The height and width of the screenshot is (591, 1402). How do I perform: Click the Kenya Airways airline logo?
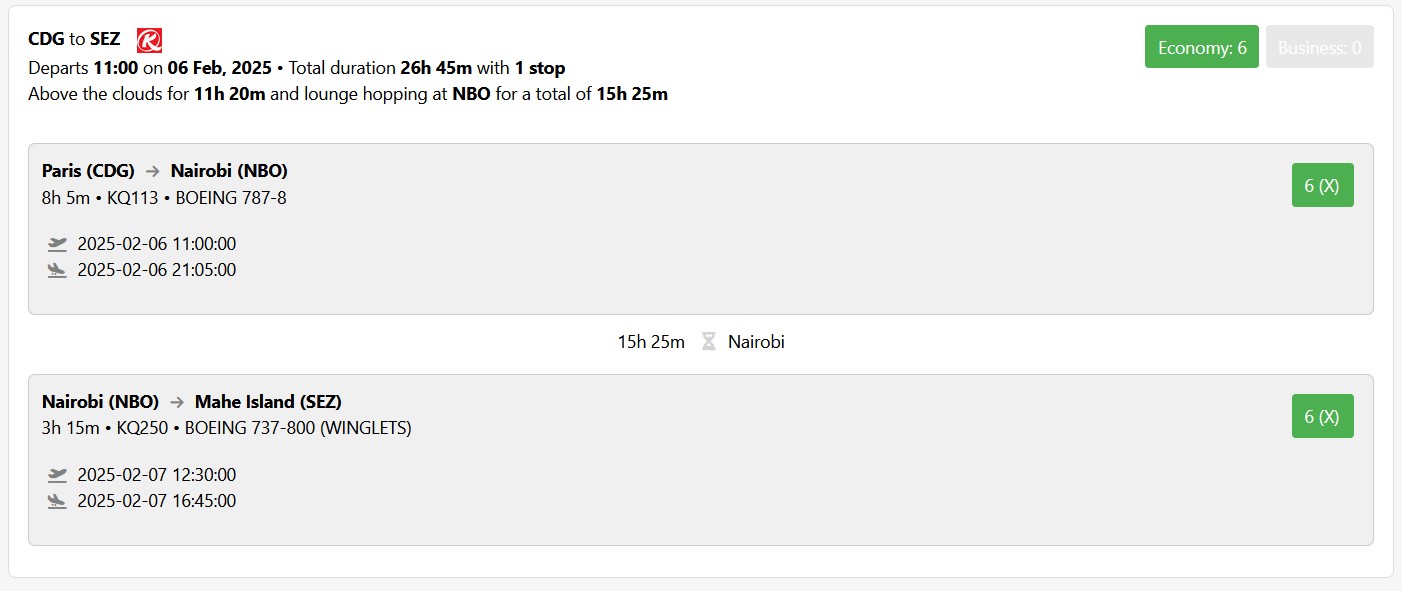[149, 40]
